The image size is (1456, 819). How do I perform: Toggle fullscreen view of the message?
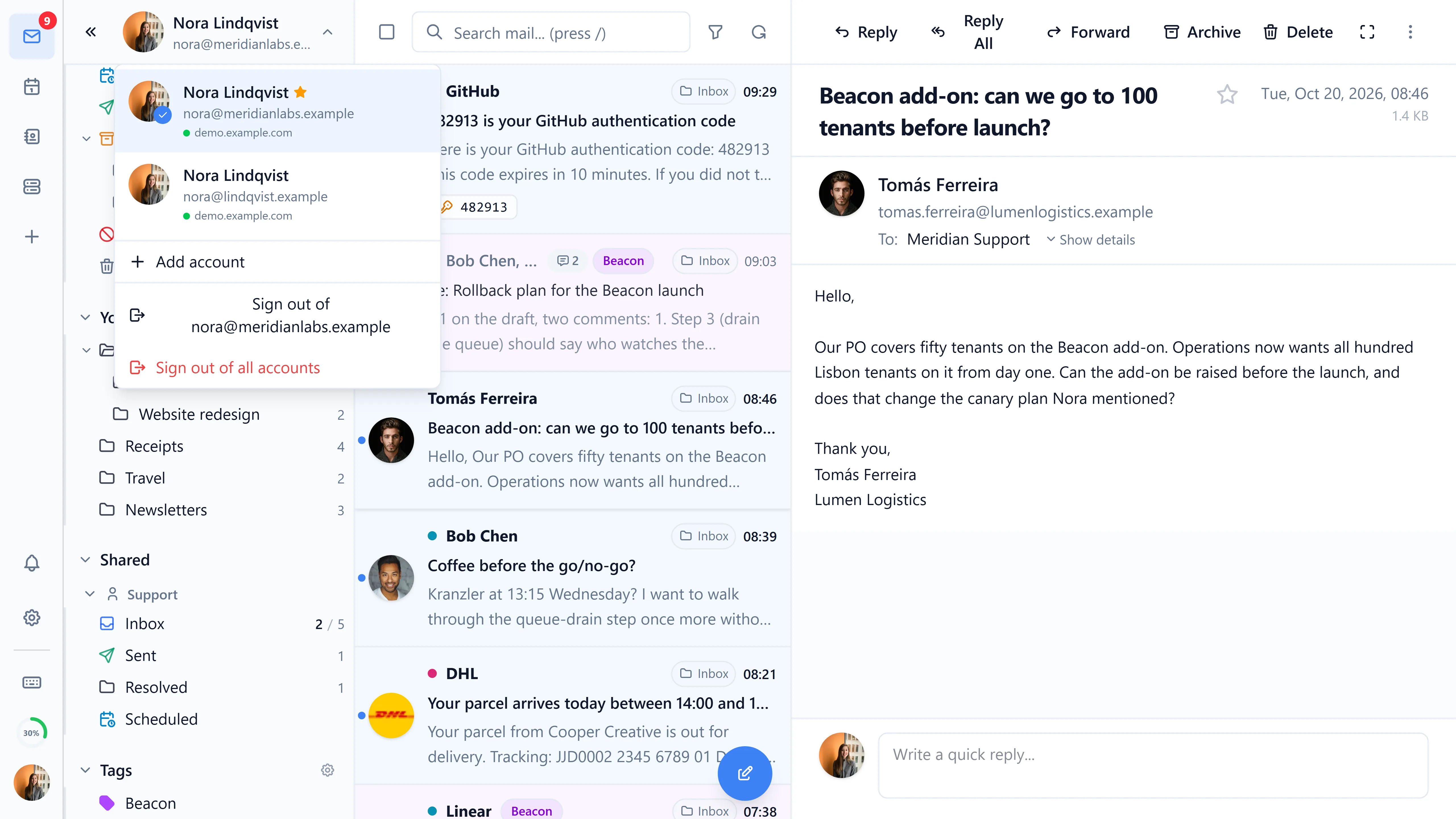pyautogui.click(x=1367, y=32)
